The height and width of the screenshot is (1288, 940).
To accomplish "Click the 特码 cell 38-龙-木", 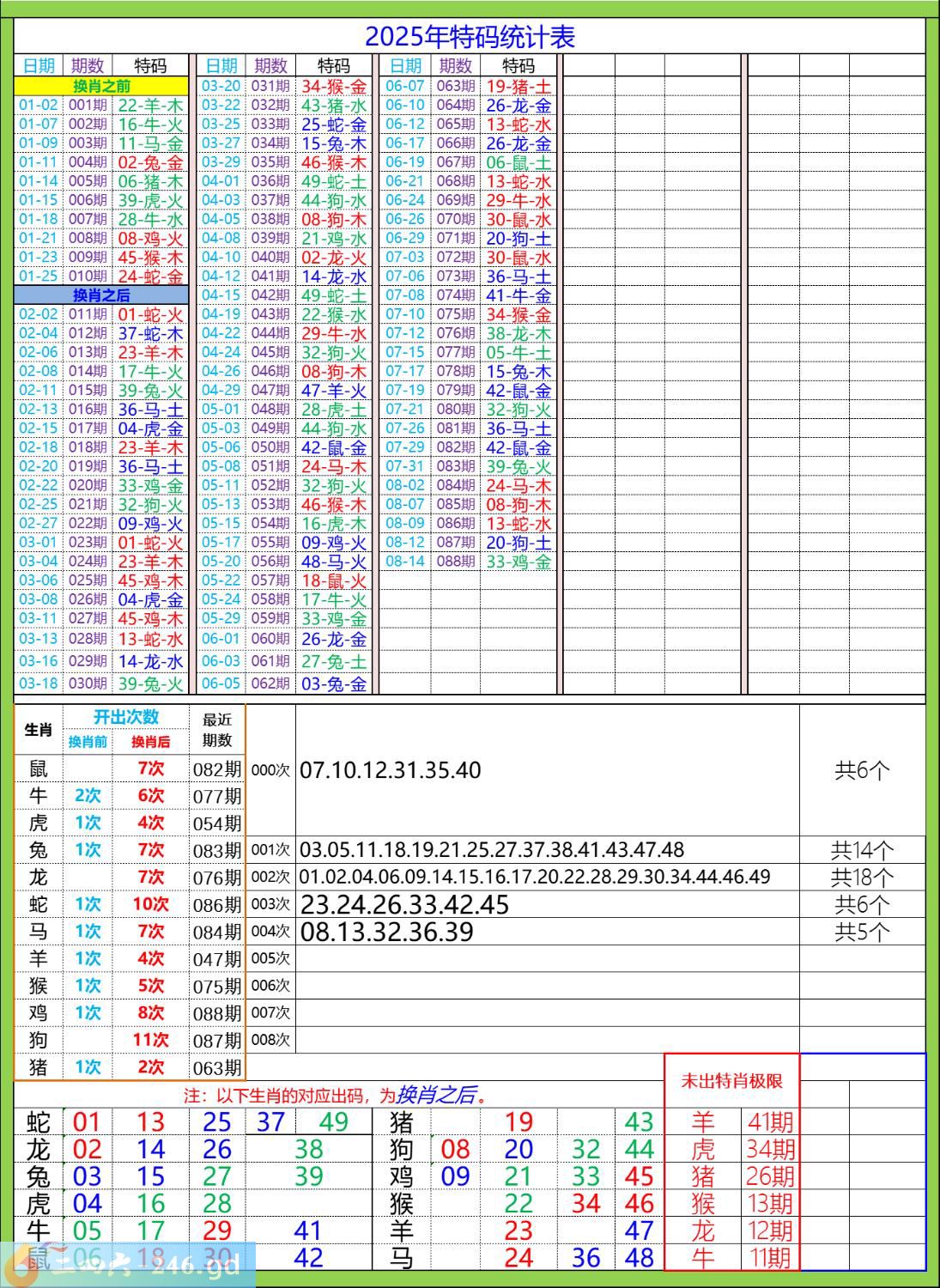I will 519,333.
